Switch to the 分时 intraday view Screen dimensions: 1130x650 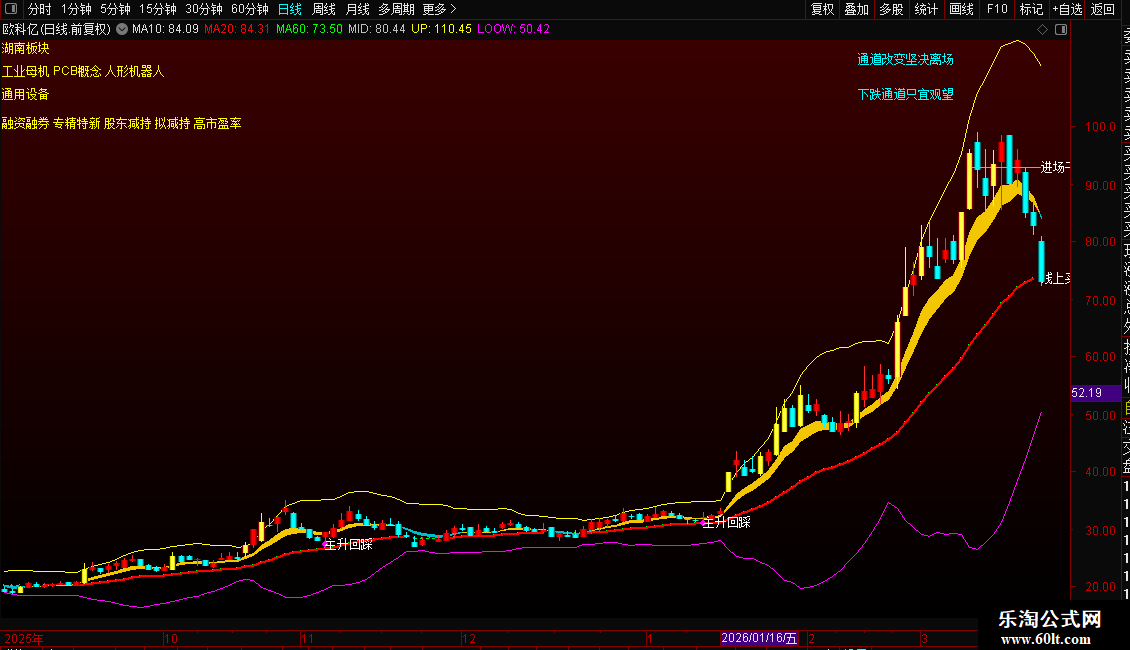(40, 9)
